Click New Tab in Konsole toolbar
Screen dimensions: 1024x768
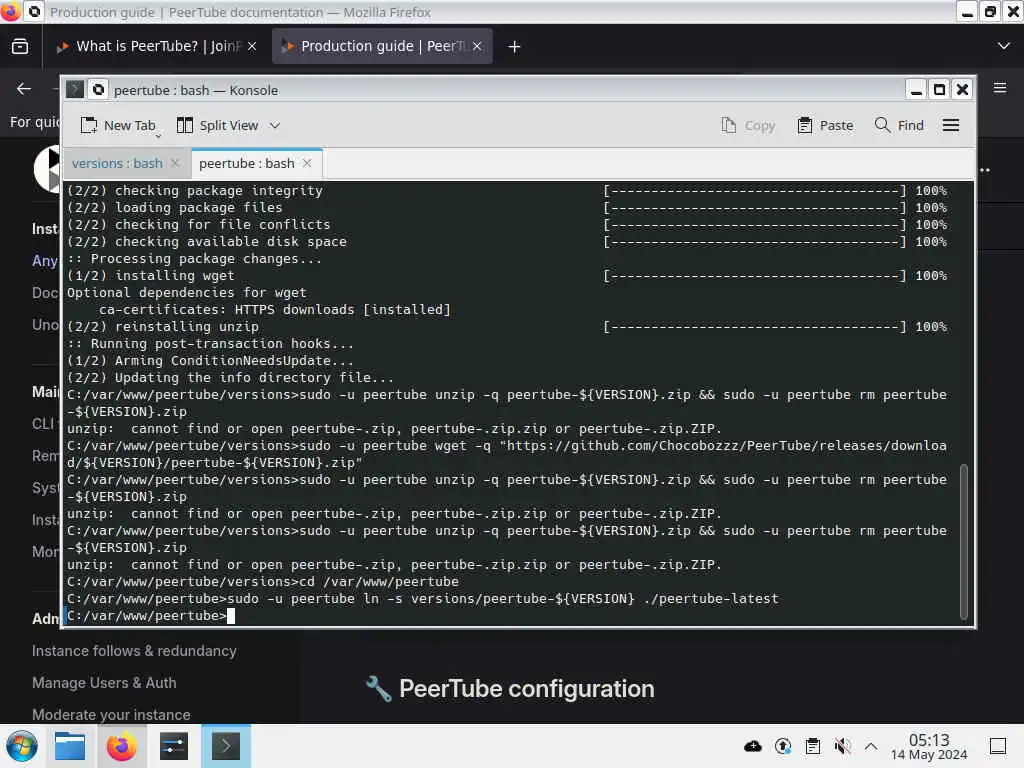118,125
